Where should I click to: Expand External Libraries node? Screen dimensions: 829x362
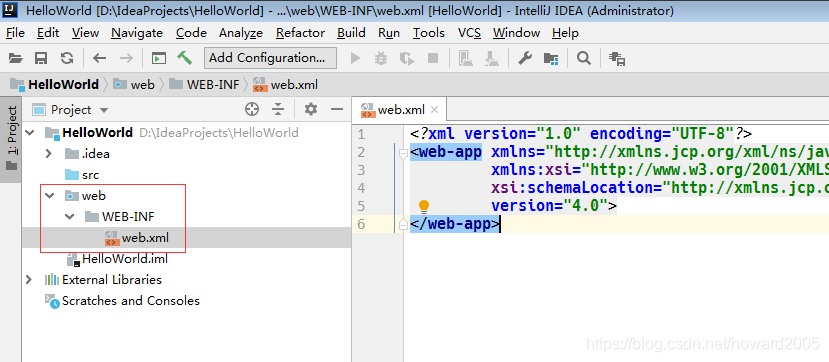29,280
